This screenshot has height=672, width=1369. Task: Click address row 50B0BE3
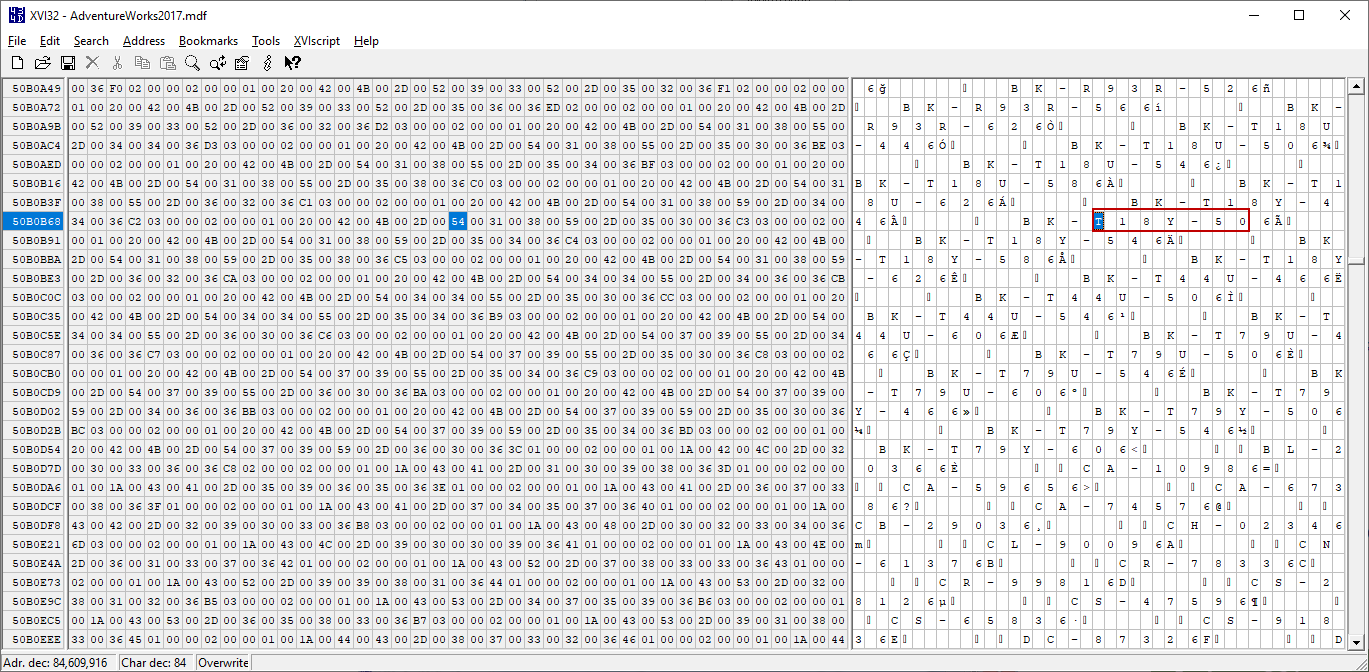(35, 279)
